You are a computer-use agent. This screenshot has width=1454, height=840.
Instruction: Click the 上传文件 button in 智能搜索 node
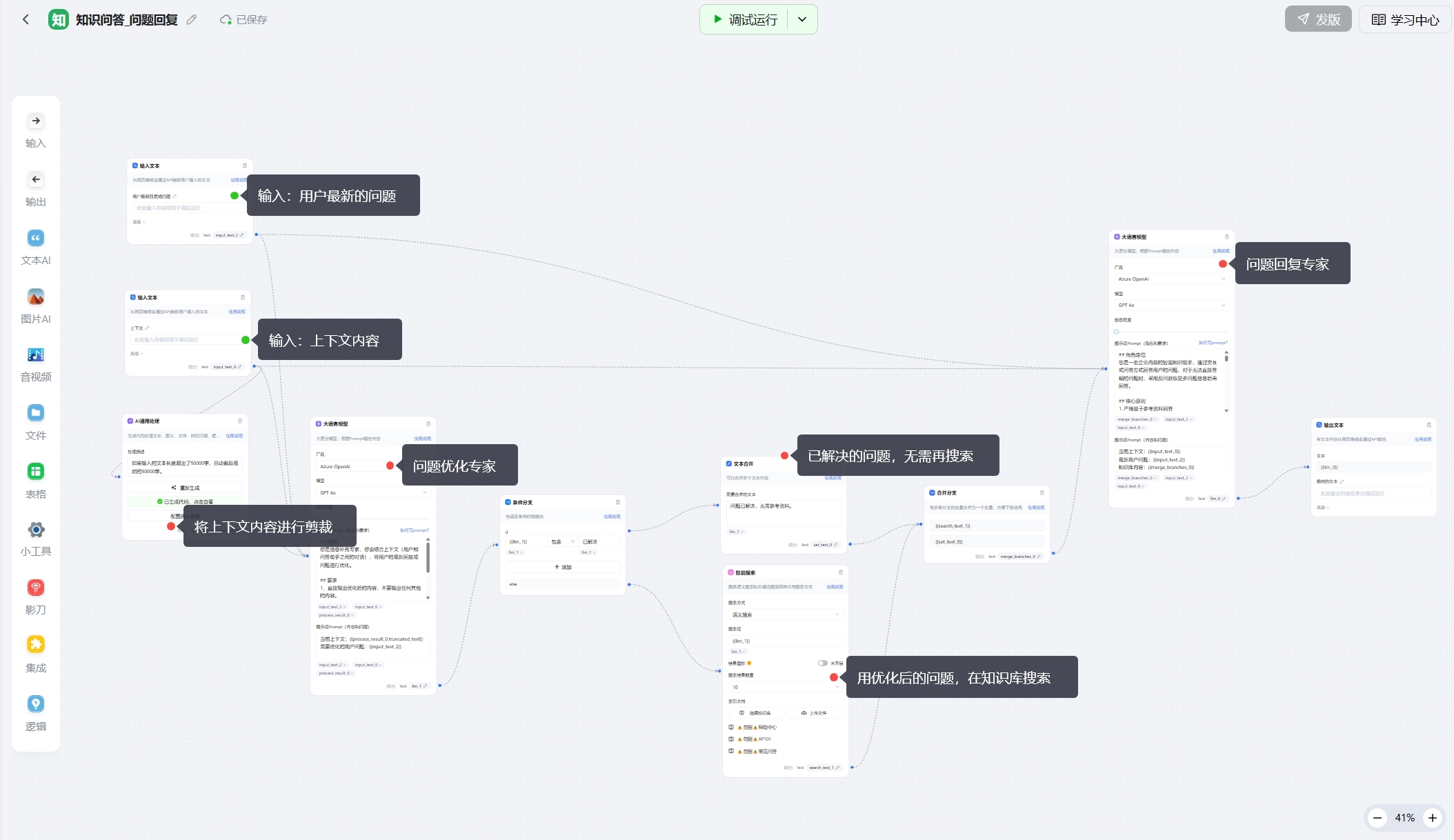[x=814, y=713]
